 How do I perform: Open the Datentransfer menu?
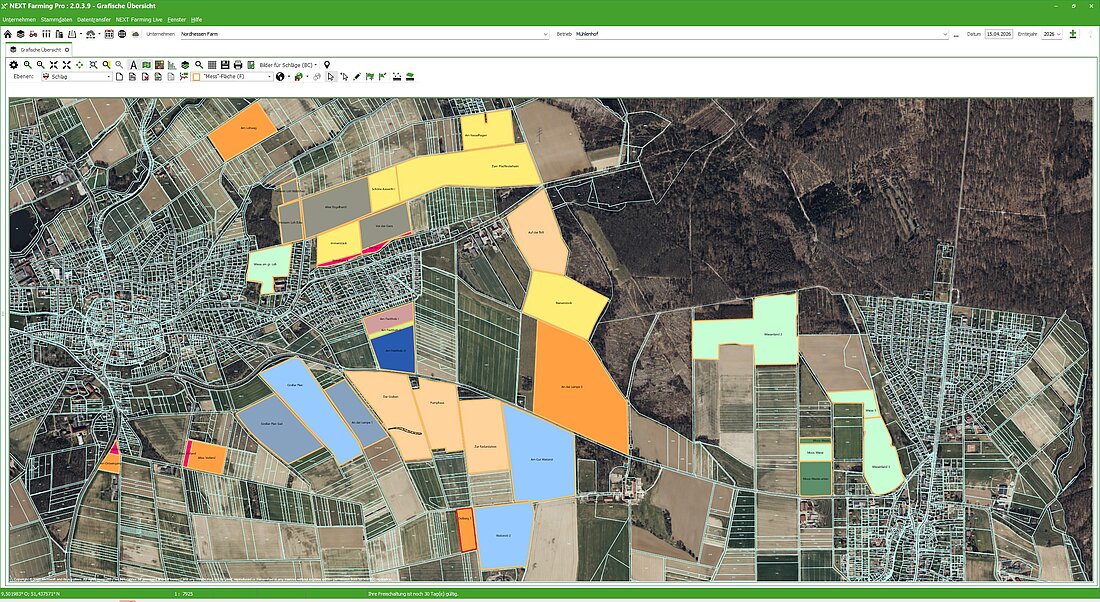94,19
